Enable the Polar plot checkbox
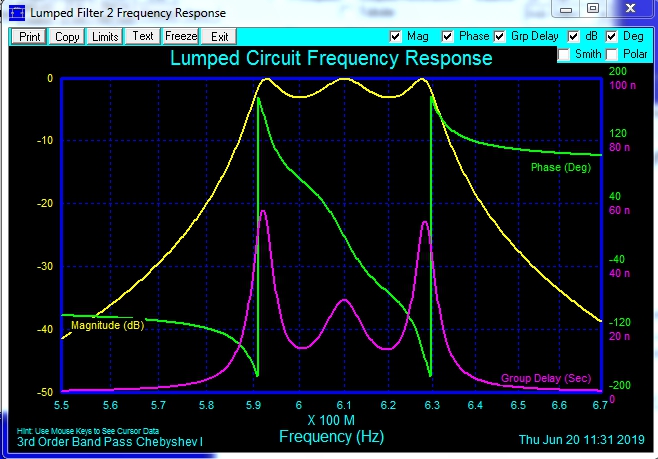The width and height of the screenshot is (658, 459). click(x=612, y=55)
